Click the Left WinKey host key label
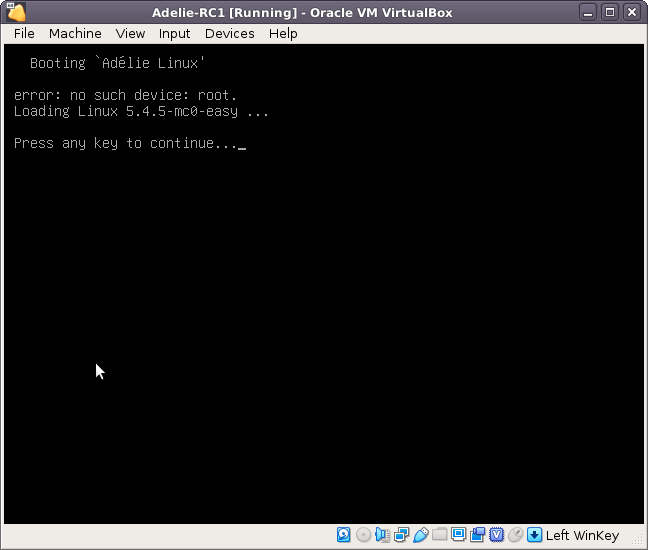 (x=582, y=536)
